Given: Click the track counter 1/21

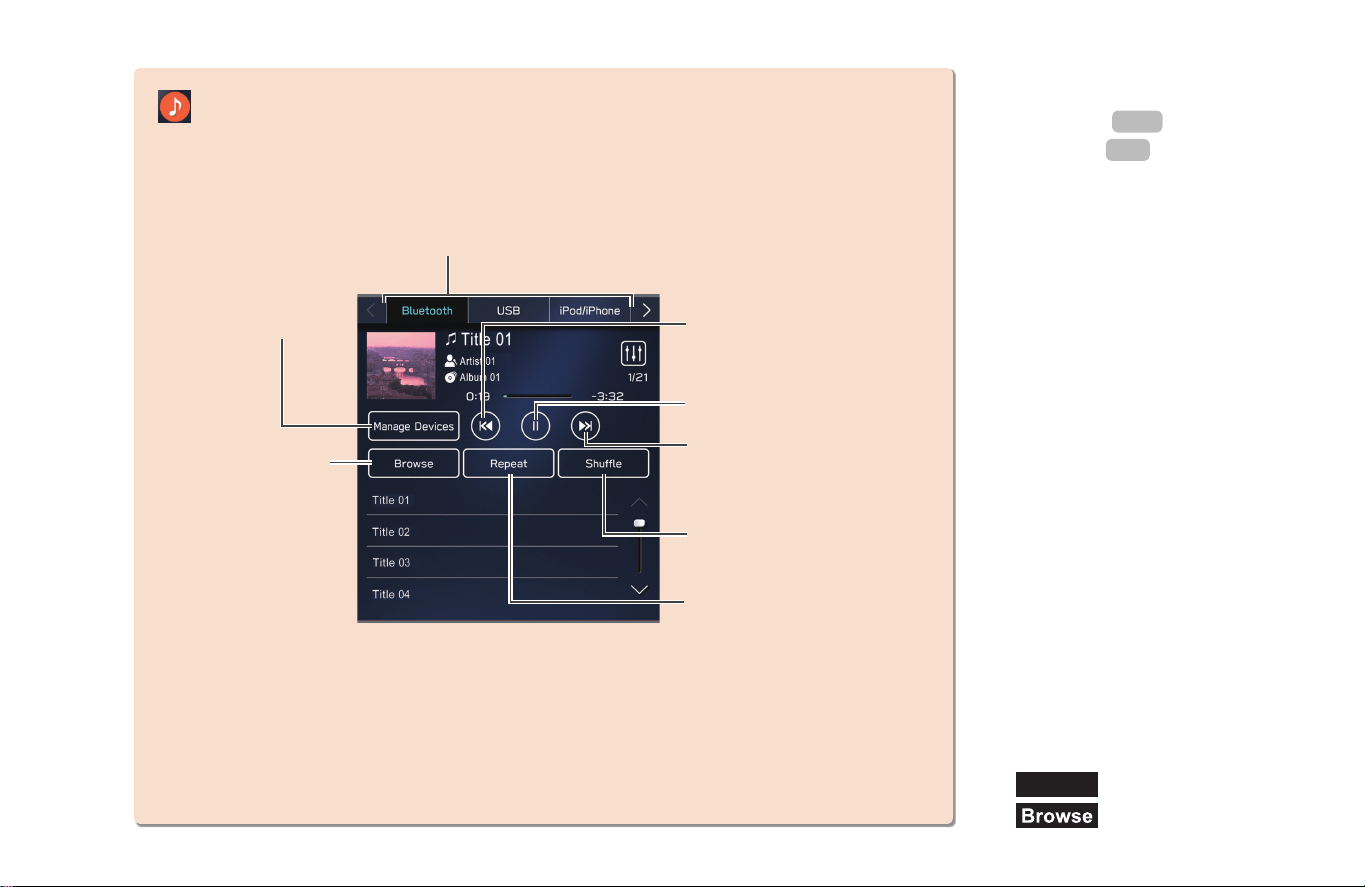Looking at the screenshot, I should [x=637, y=379].
